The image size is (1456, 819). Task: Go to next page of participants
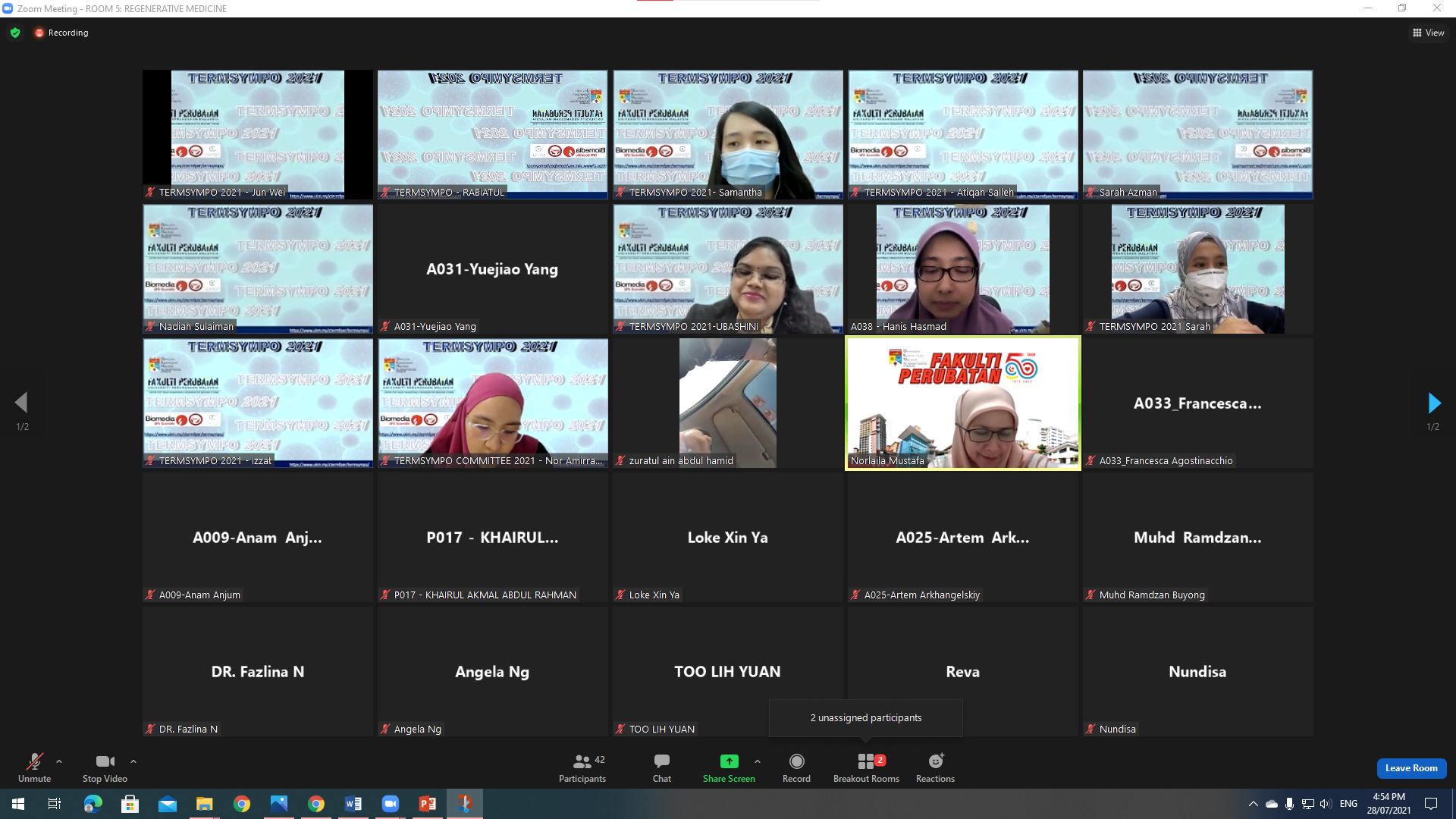point(1433,403)
